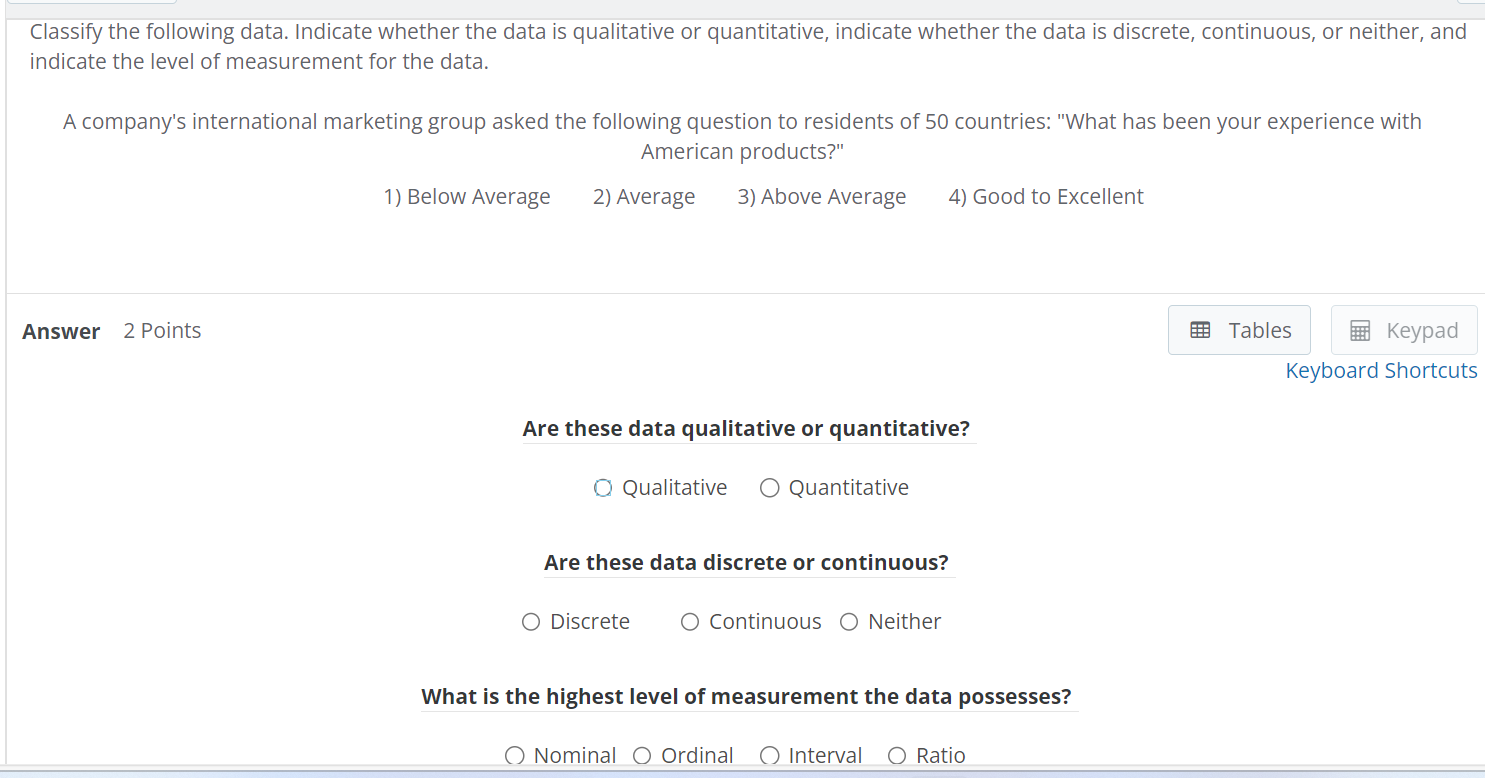
Task: Select the Qualitative radio button
Action: [x=602, y=488]
